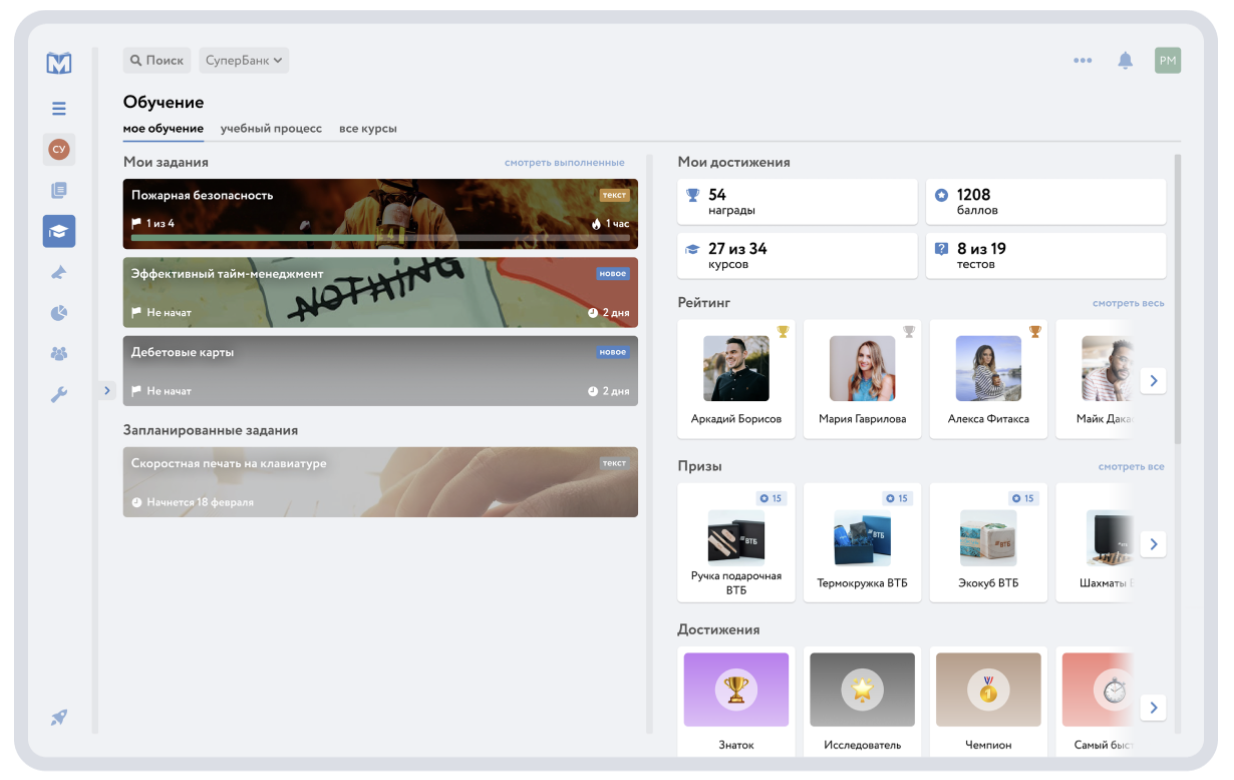The image size is (1234, 780).
Task: Open the Ручка подарочная ВТБ prize image
Action: (x=736, y=538)
